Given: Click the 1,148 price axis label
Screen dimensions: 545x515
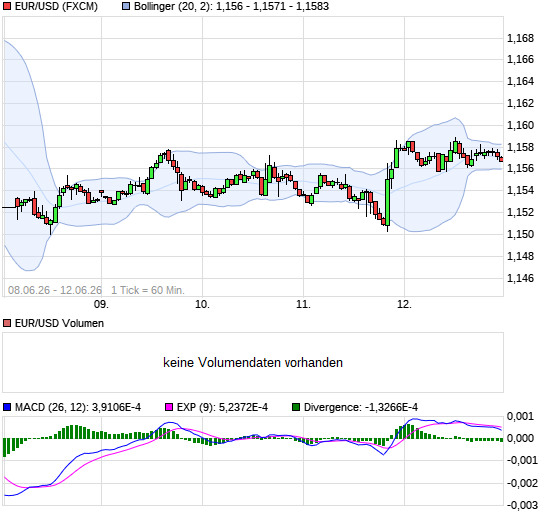Looking at the screenshot, I should pos(520,256).
